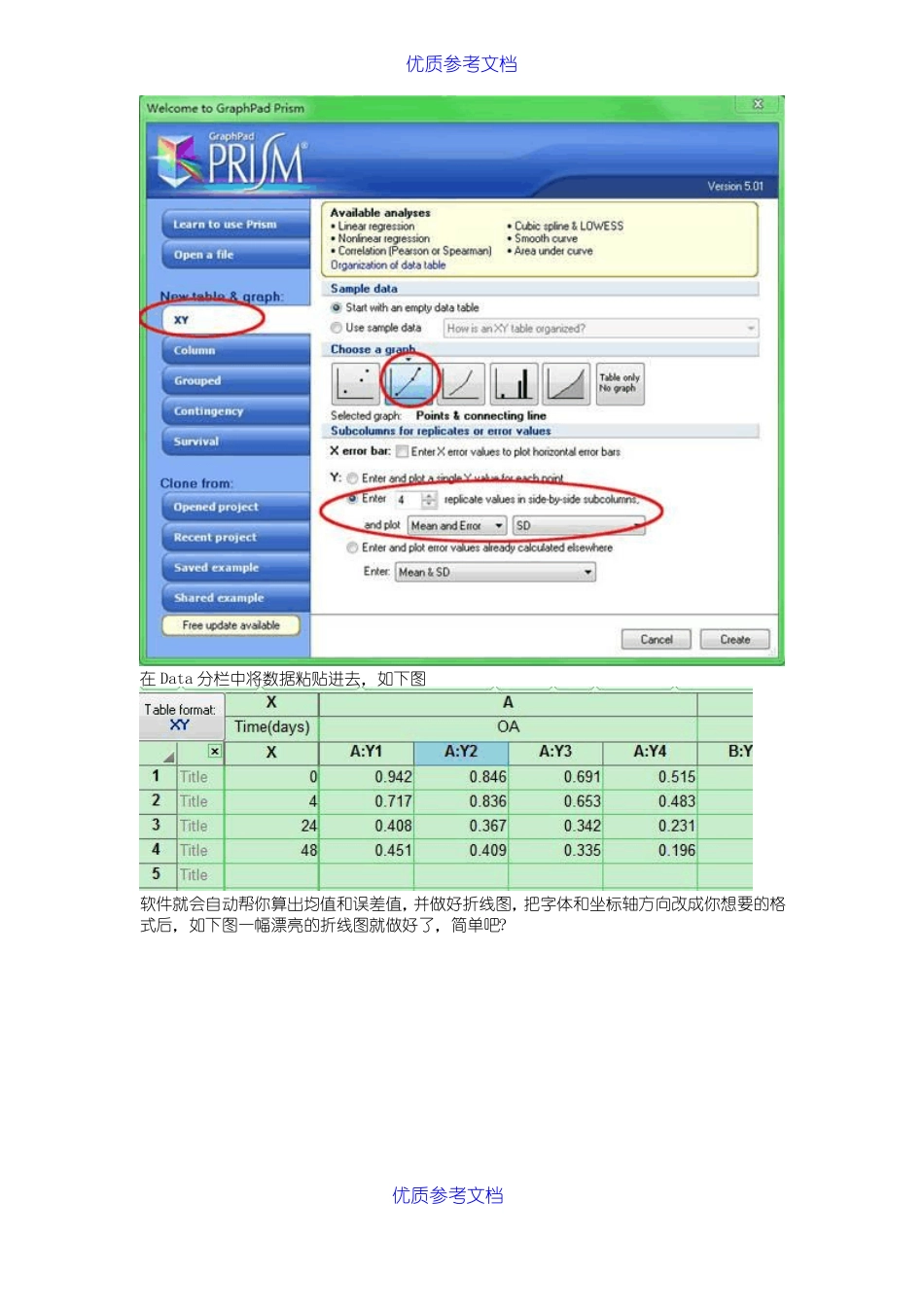Switch to the Grouped table type
This screenshot has width=924, height=1307.
click(x=235, y=381)
